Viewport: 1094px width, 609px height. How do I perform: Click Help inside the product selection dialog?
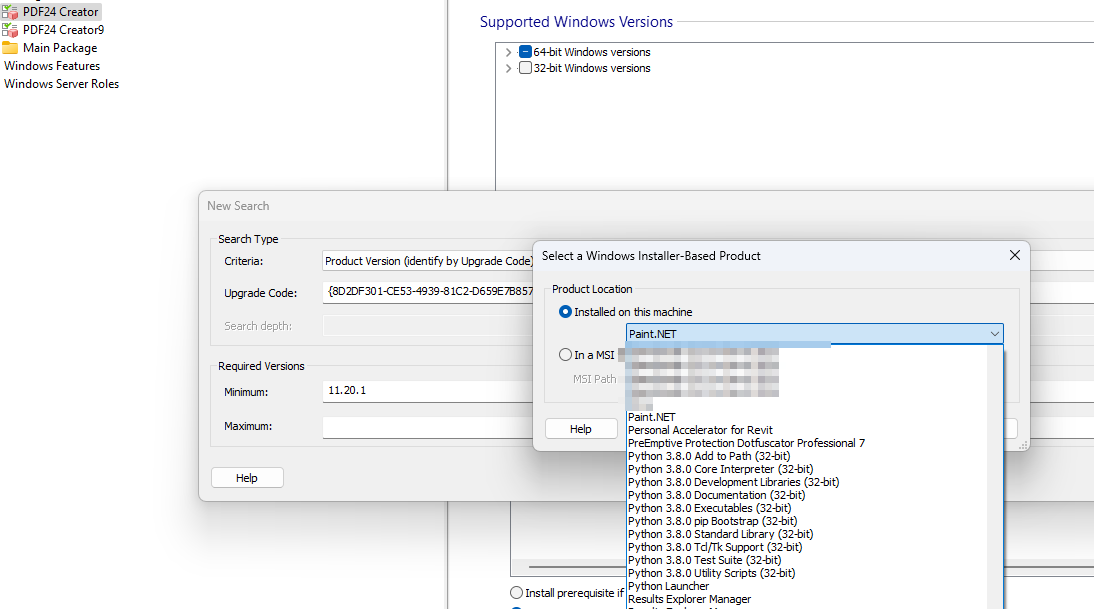(x=581, y=428)
